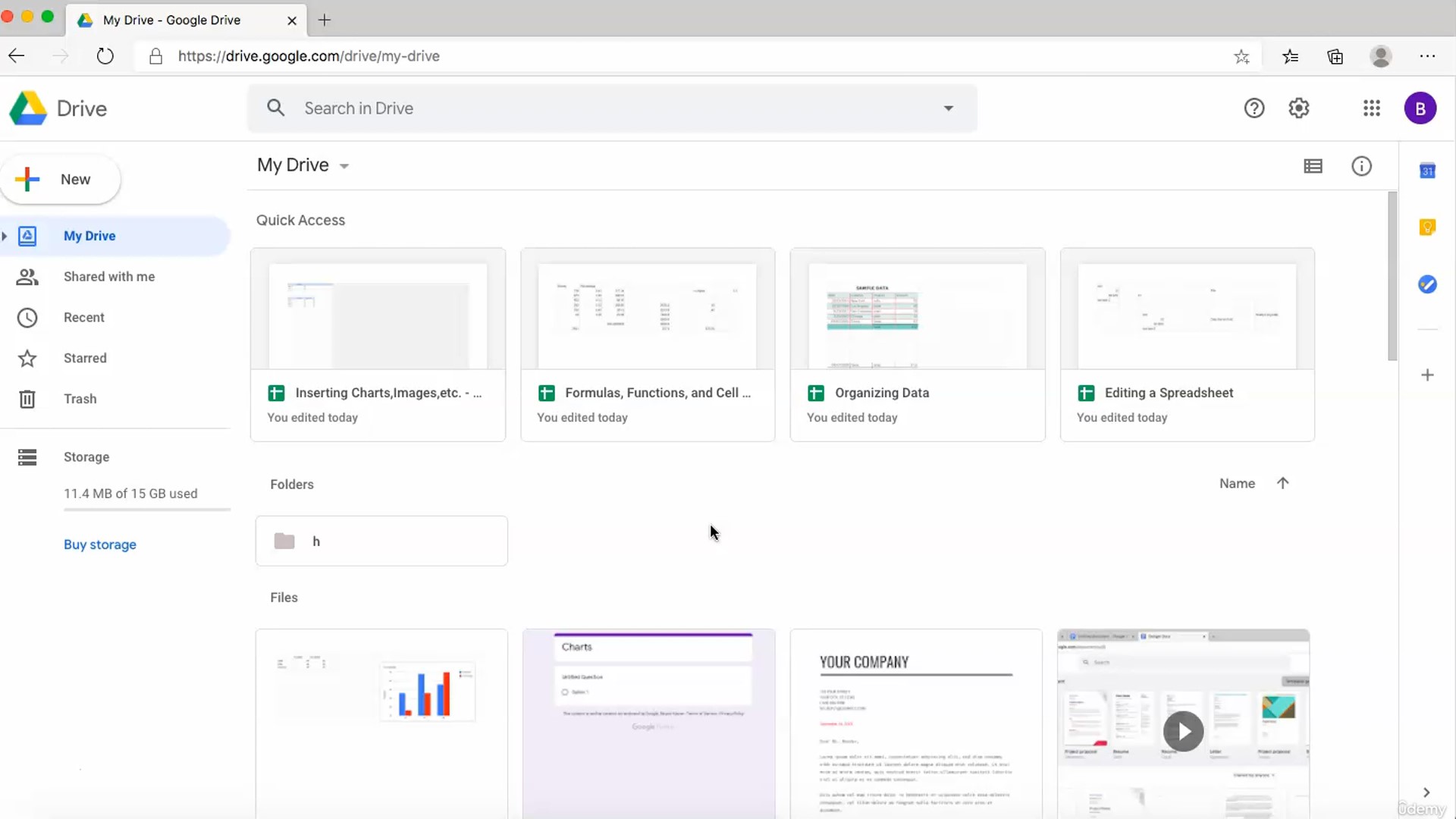This screenshot has height=819, width=1456.
Task: Open browser favorites list icon
Action: point(1290,56)
